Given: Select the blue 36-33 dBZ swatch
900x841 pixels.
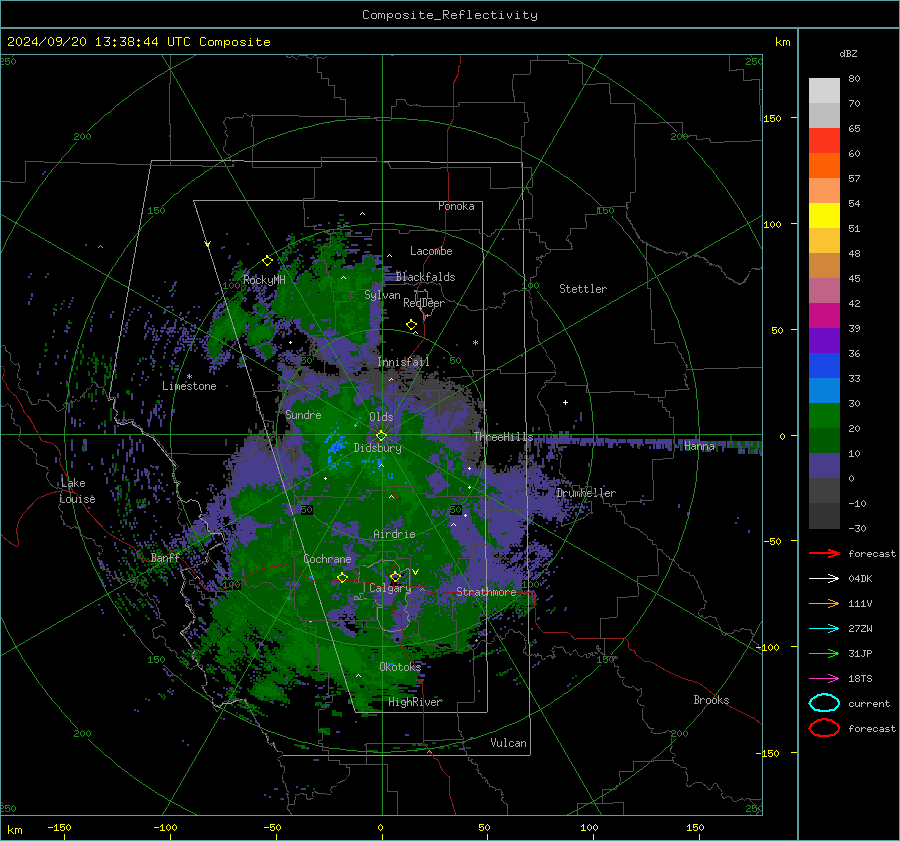Looking at the screenshot, I should [824, 366].
